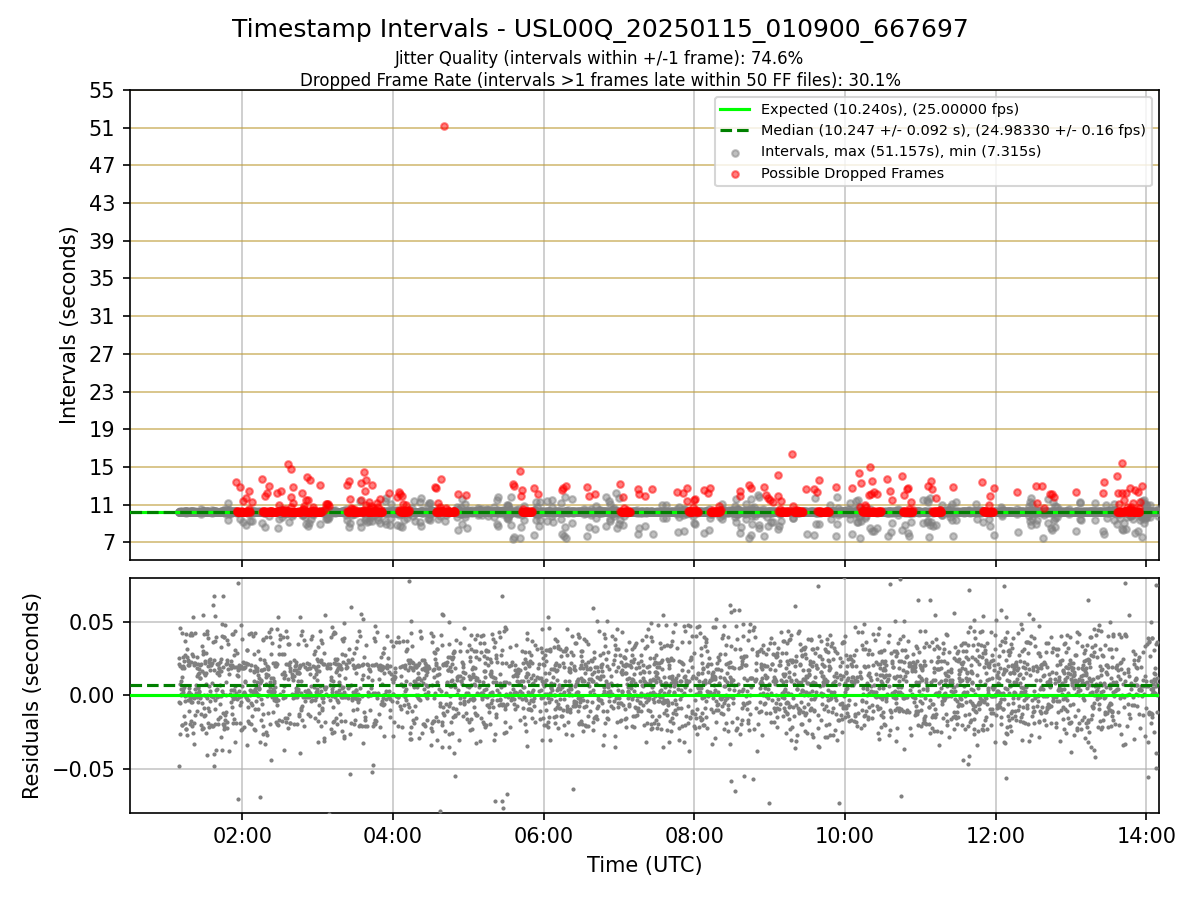Screen dimensions: 1200x900
Task: Click the 'Expected (10.240s)' legend entry
Action: [890, 109]
